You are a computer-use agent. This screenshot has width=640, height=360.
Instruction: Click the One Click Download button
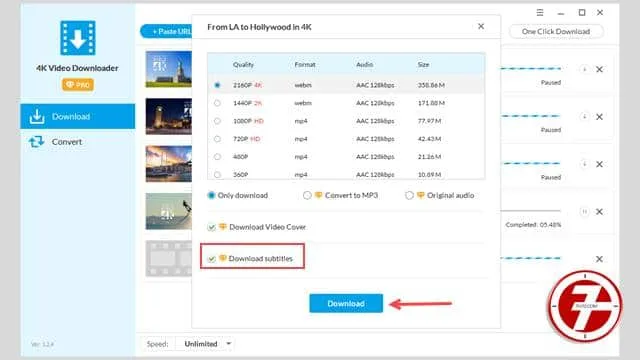click(x=556, y=31)
